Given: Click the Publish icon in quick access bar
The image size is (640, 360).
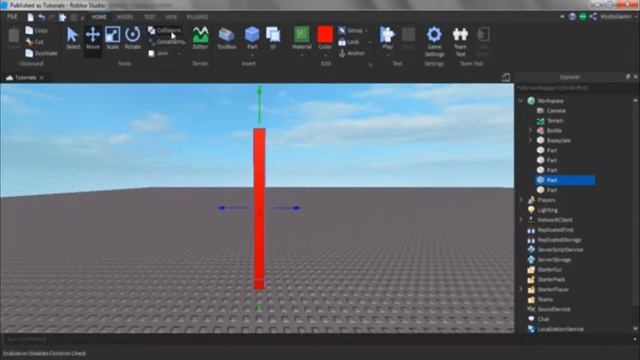Looking at the screenshot, I should pos(62,17).
